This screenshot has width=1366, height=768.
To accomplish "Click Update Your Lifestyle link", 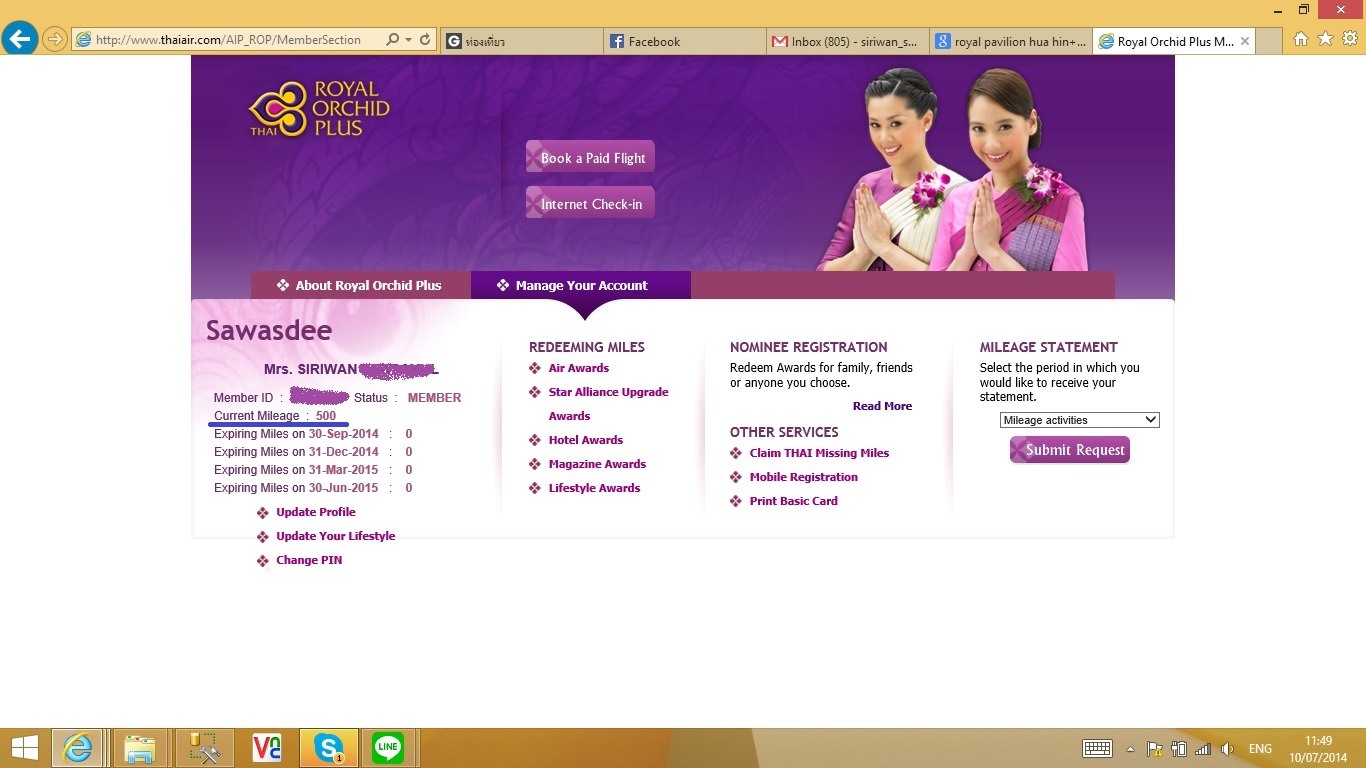I will [335, 536].
